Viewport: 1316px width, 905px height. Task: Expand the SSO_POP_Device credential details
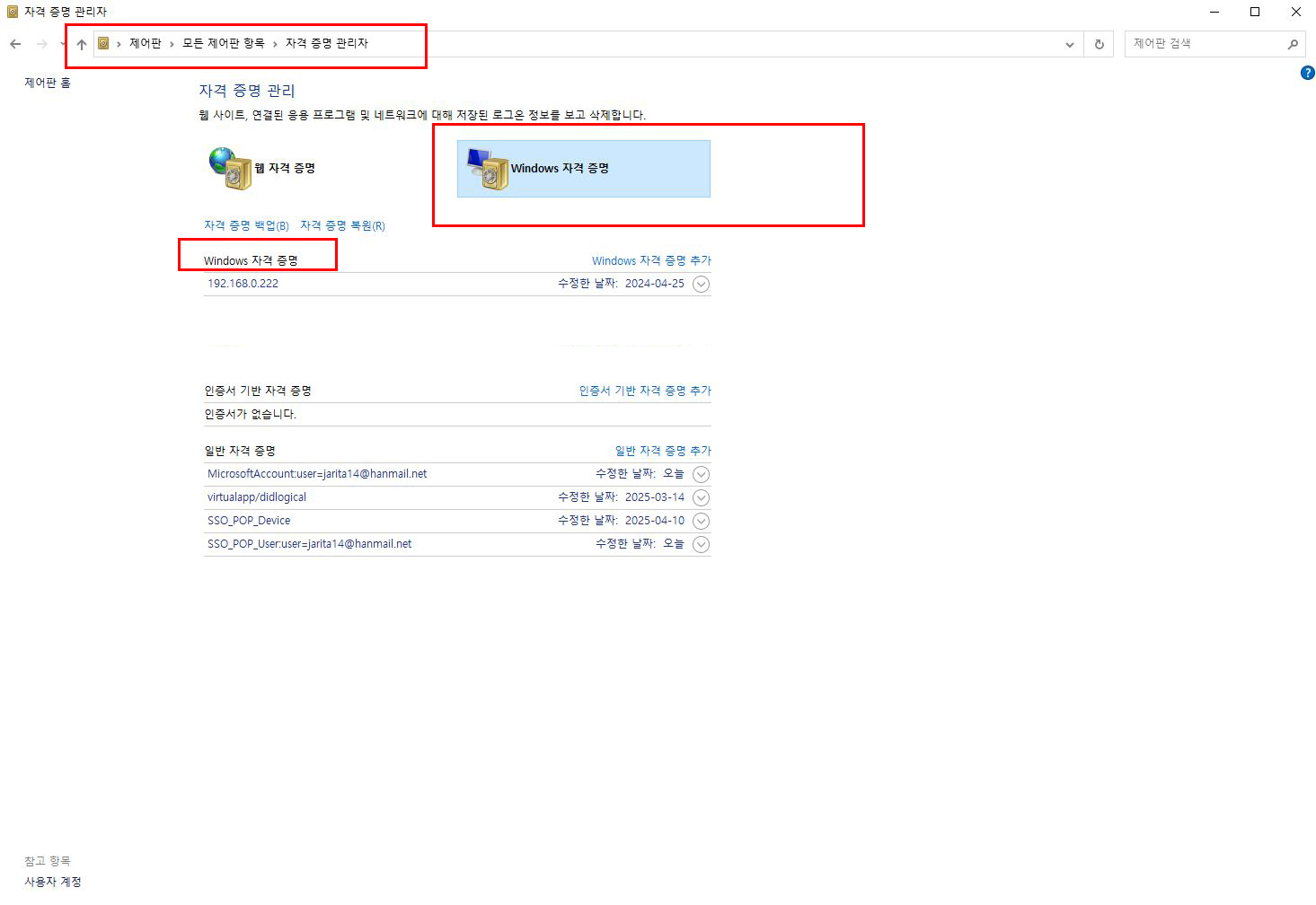(x=702, y=521)
